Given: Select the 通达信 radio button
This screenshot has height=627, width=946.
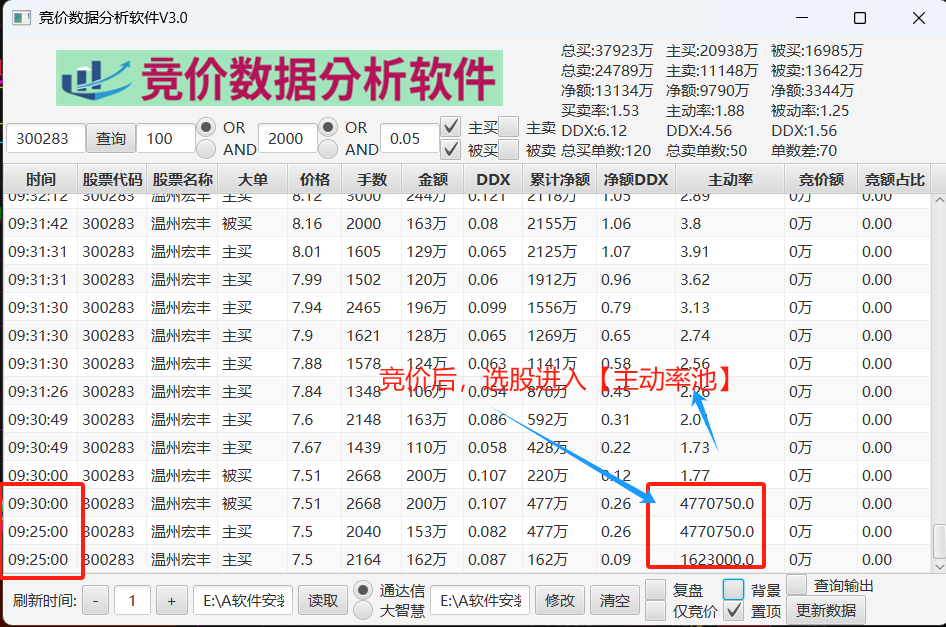Looking at the screenshot, I should point(363,590).
